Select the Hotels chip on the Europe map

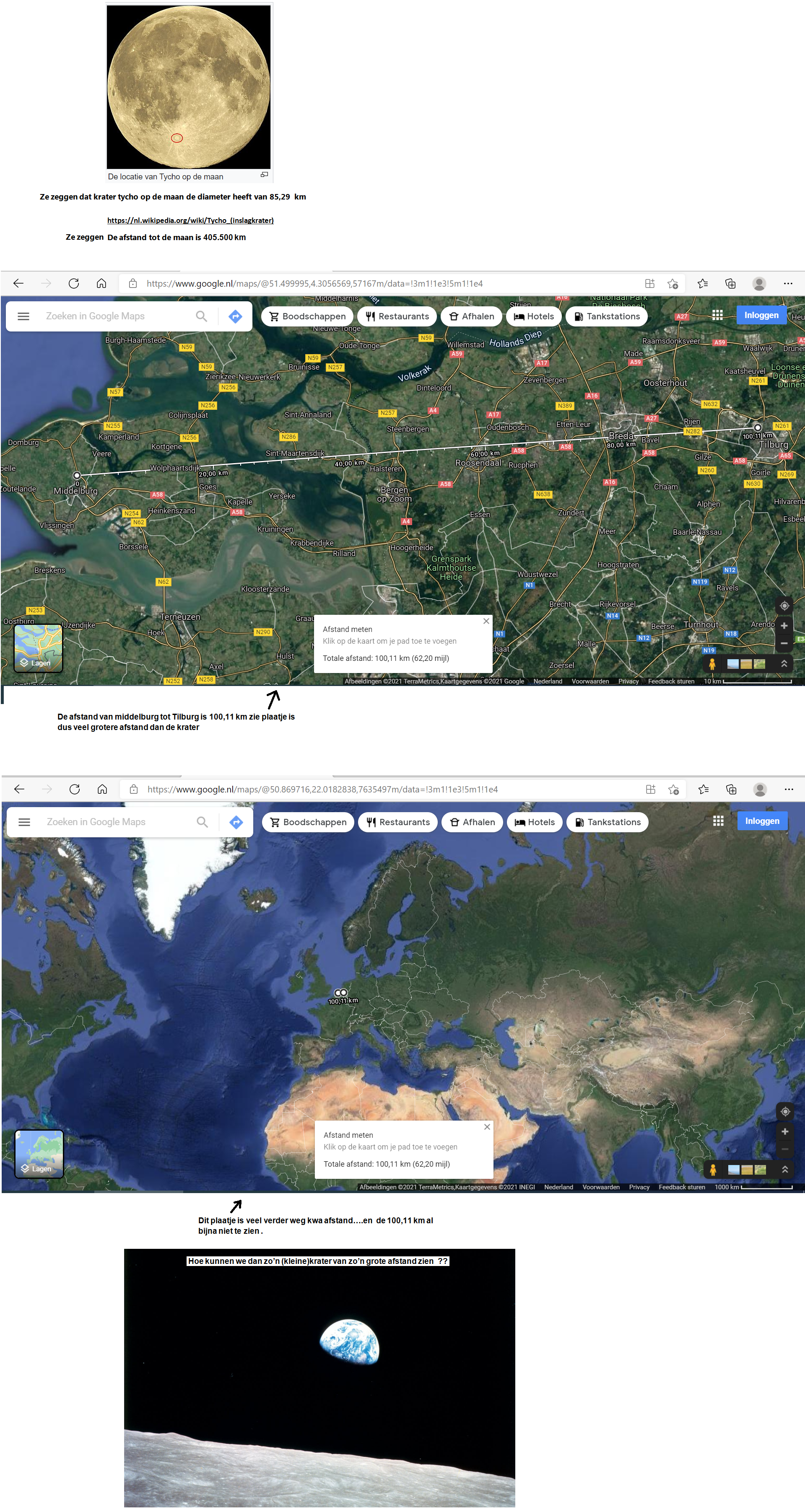[x=535, y=822]
